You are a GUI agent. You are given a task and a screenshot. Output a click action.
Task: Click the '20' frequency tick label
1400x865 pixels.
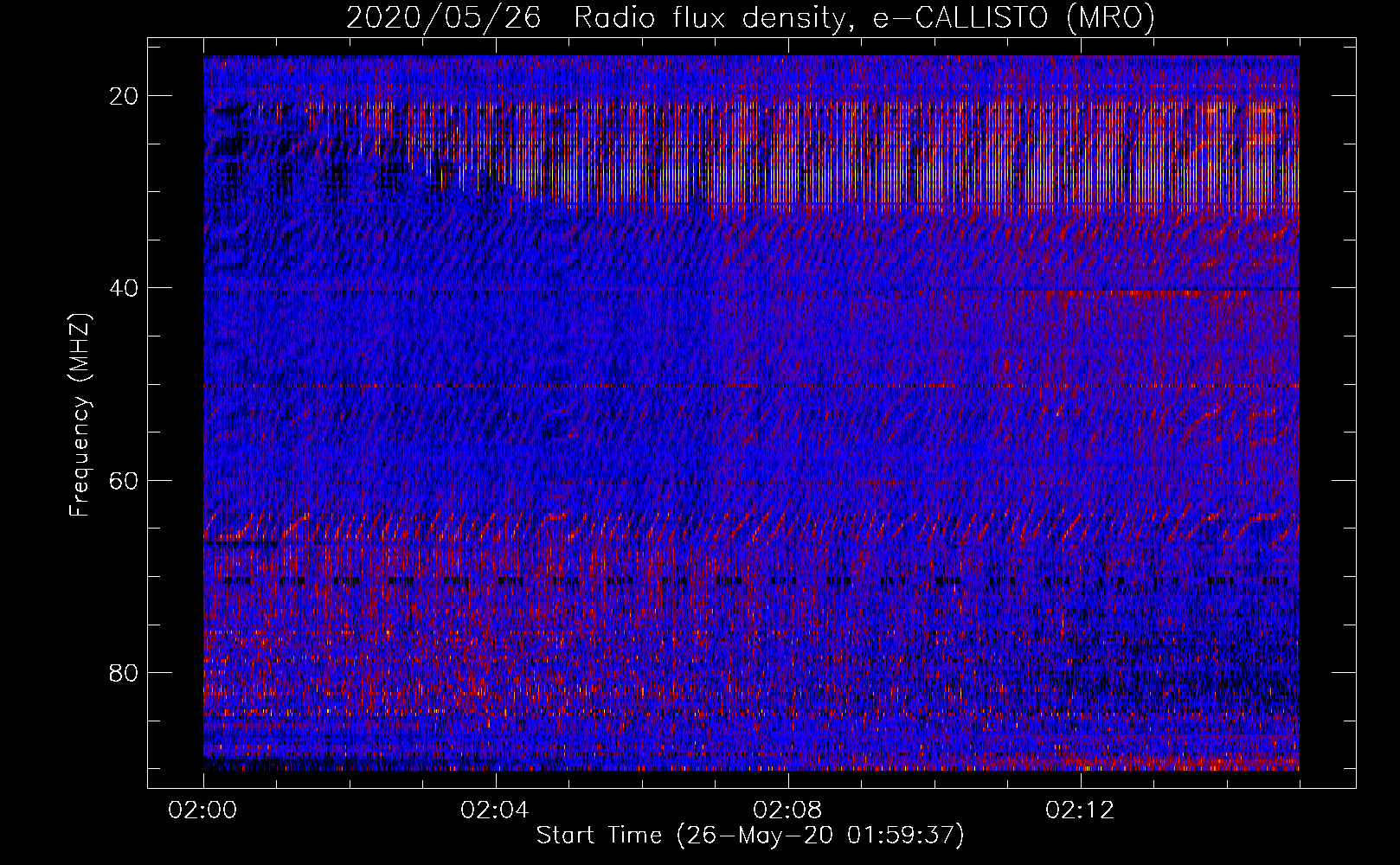[125, 96]
